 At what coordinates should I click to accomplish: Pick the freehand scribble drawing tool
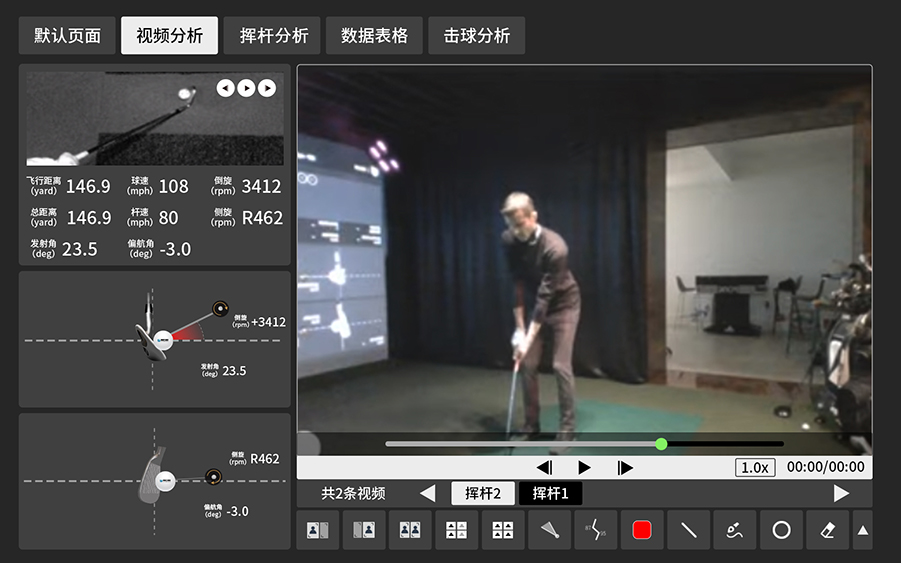pos(735,530)
